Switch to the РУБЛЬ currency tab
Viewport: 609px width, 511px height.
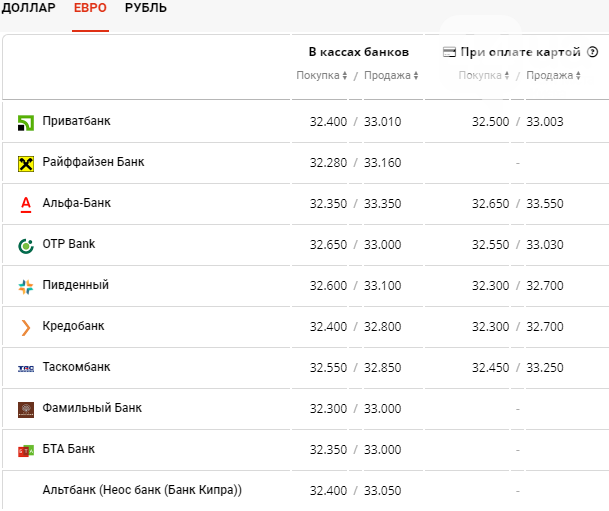(146, 8)
